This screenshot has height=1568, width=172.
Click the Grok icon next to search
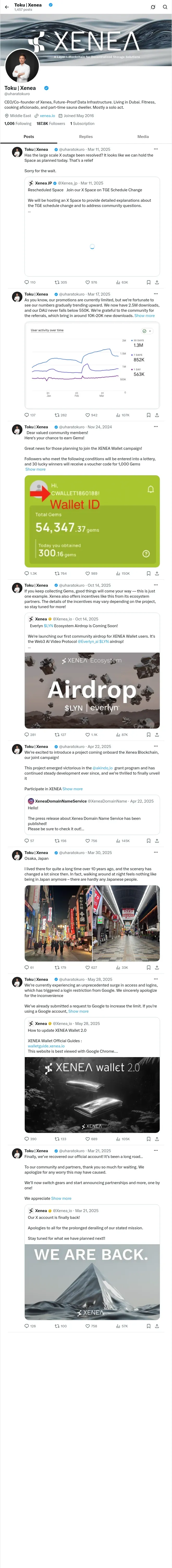click(x=153, y=7)
